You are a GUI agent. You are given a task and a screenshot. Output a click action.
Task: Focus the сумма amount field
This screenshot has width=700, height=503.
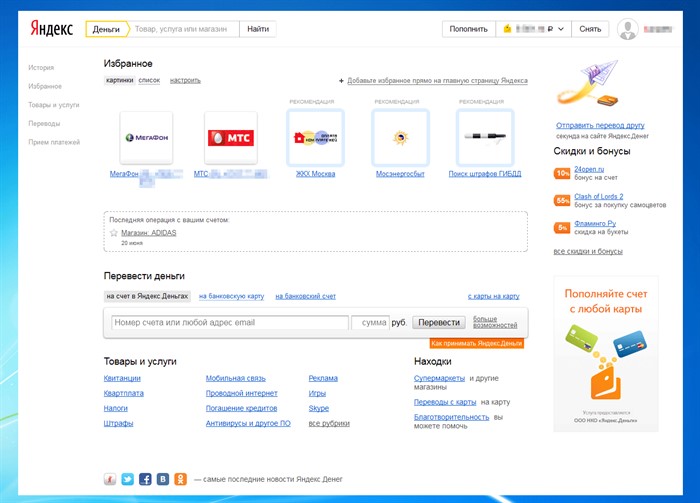coord(370,322)
